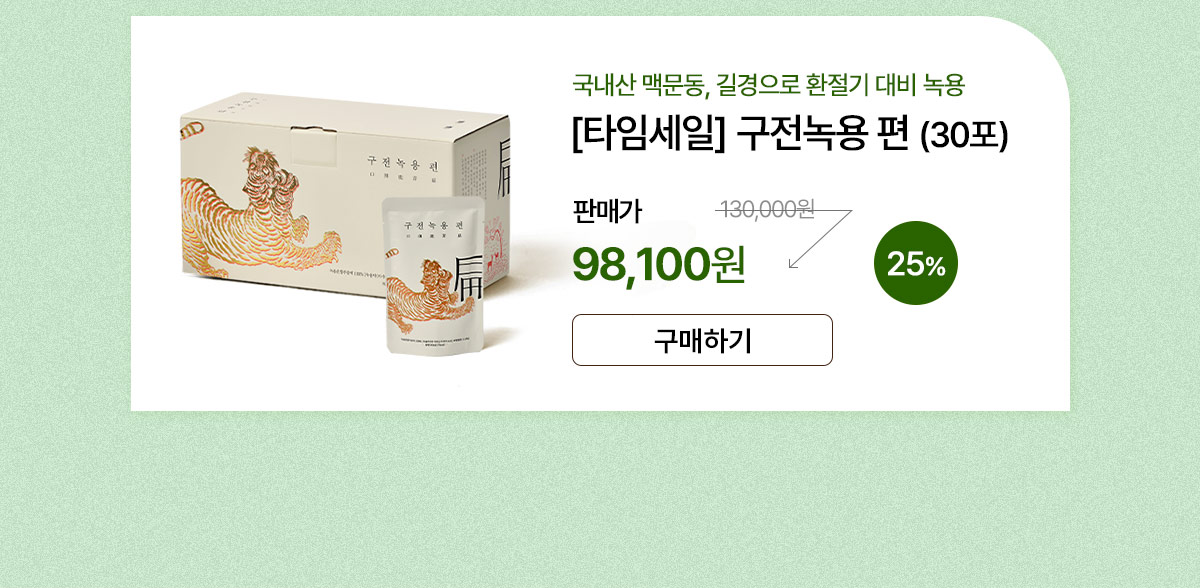1200x588 pixels.
Task: Click the diagonal price-drop arrow
Action: click(x=820, y=238)
